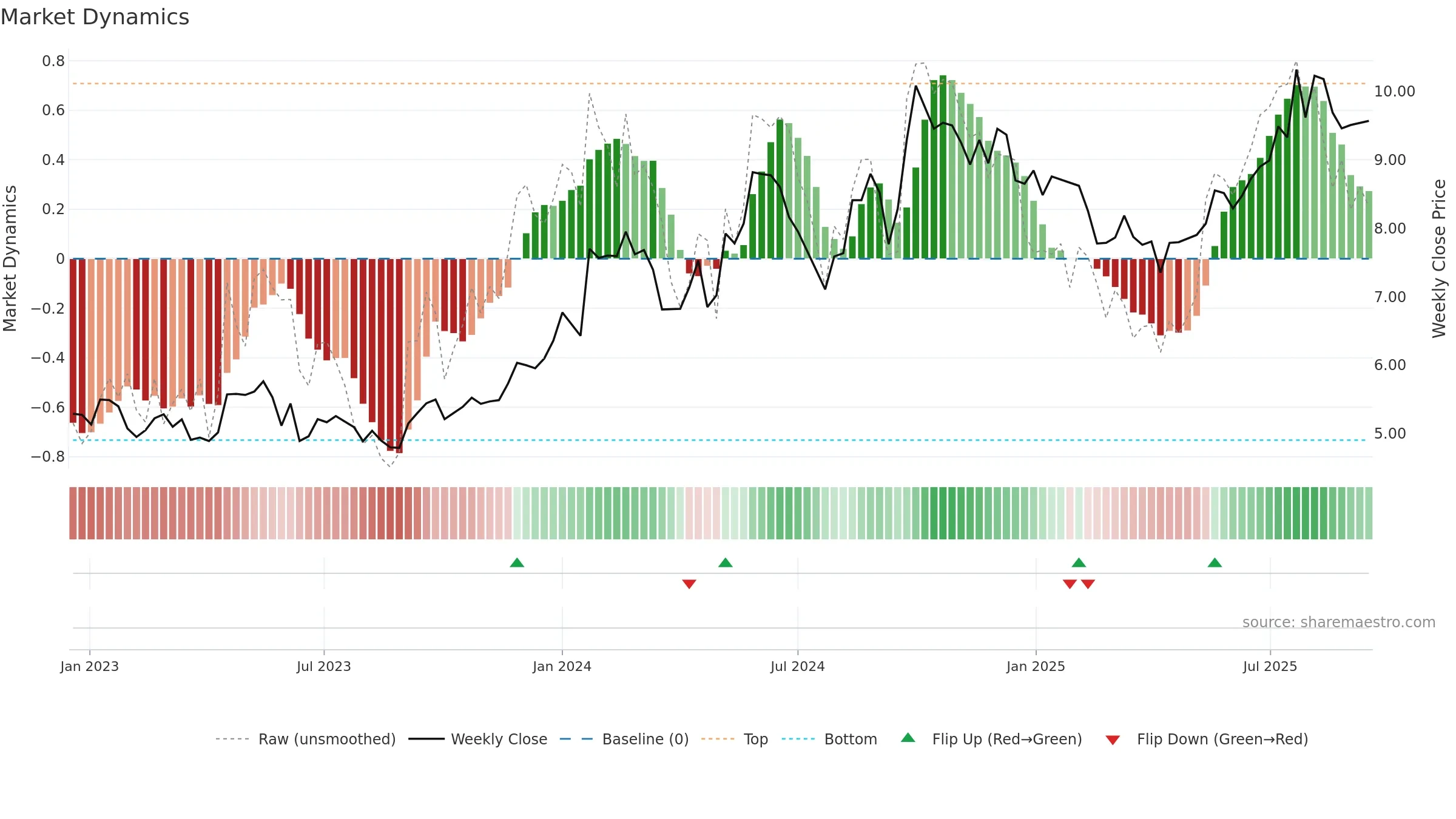1456x819 pixels.
Task: Click the 5.00 price axis tick
Action: (1390, 433)
